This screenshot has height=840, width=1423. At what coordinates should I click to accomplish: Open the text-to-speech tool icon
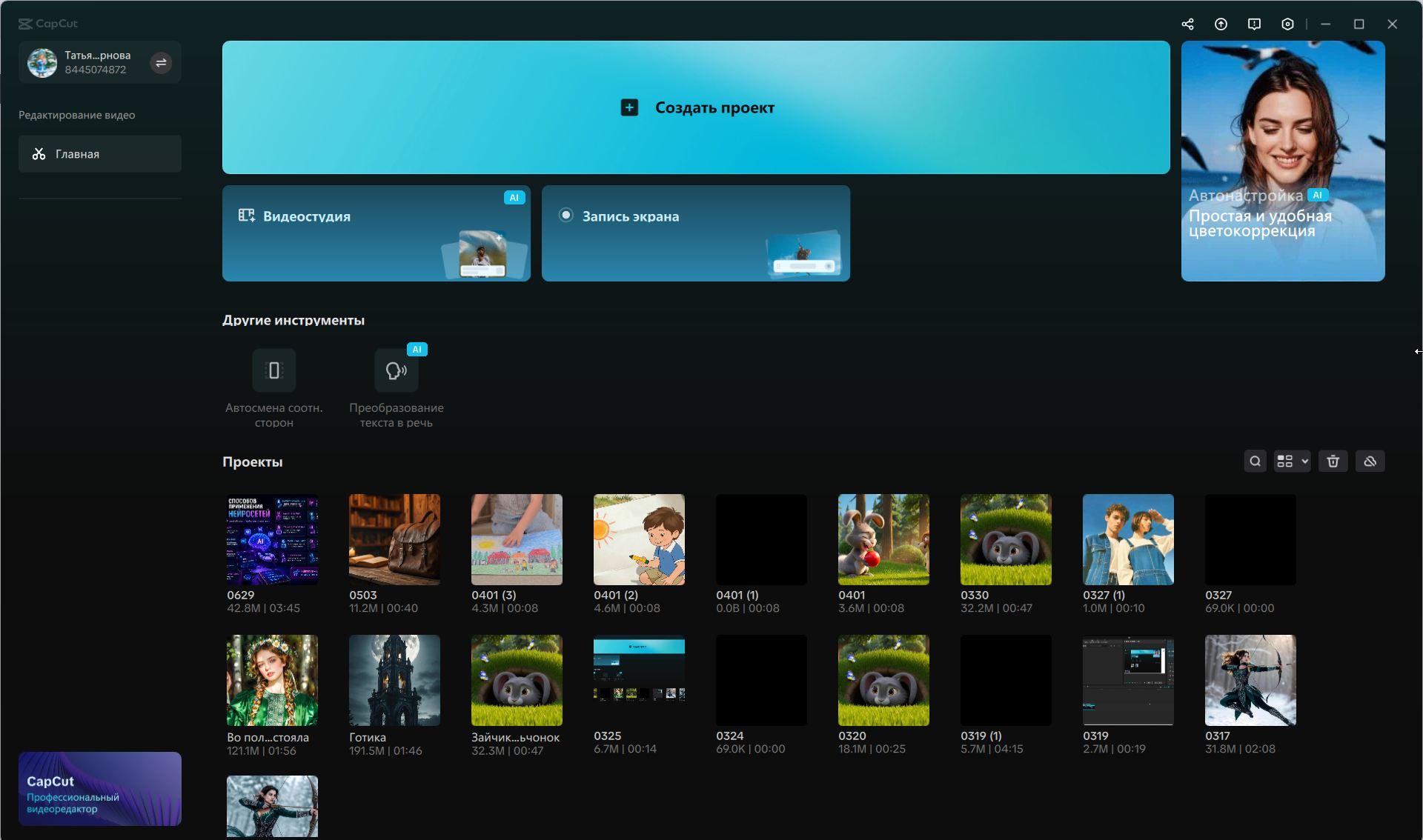(397, 370)
